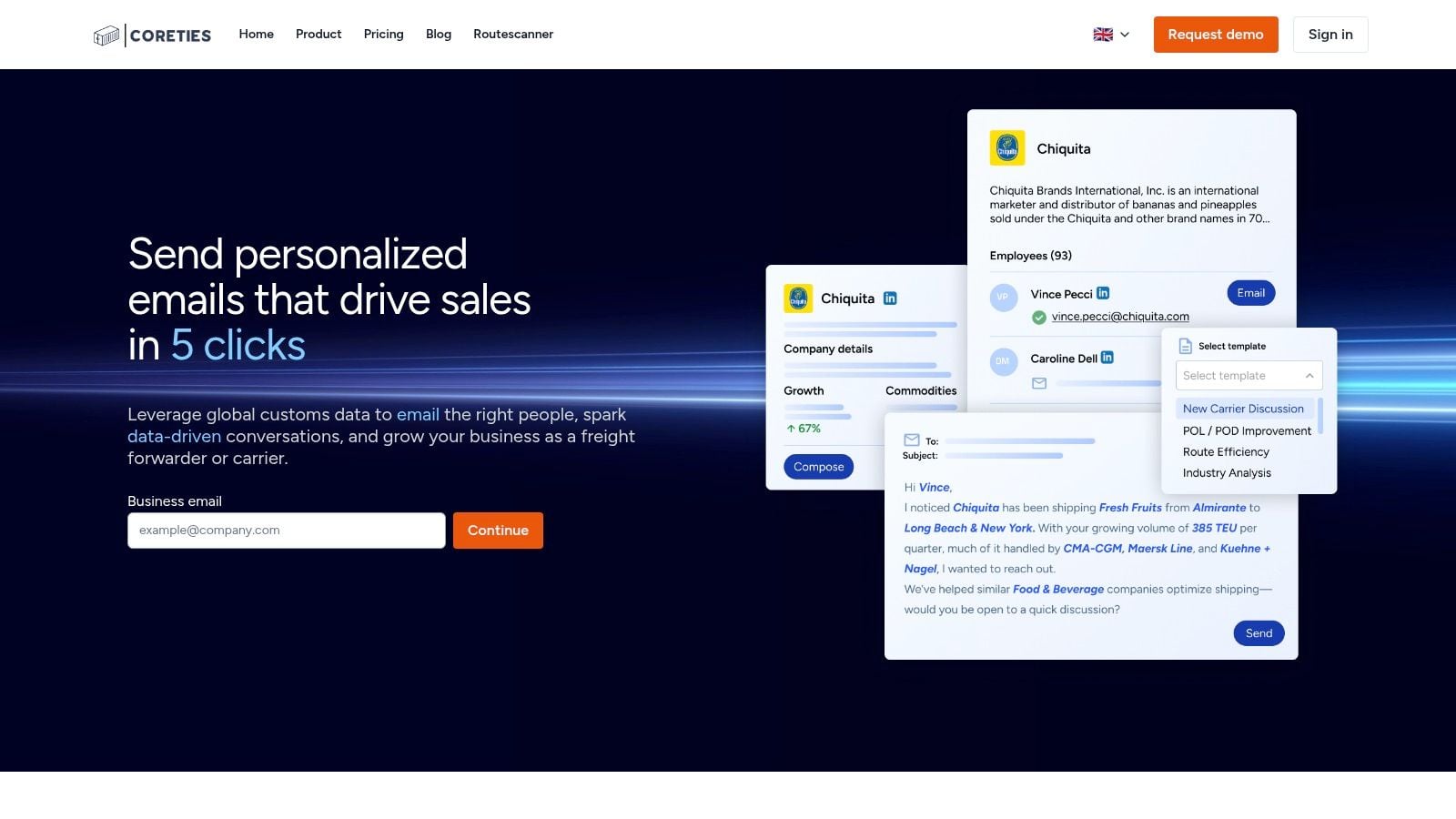The height and width of the screenshot is (819, 1456).
Task: Expand the language selector chevron
Action: click(x=1125, y=35)
